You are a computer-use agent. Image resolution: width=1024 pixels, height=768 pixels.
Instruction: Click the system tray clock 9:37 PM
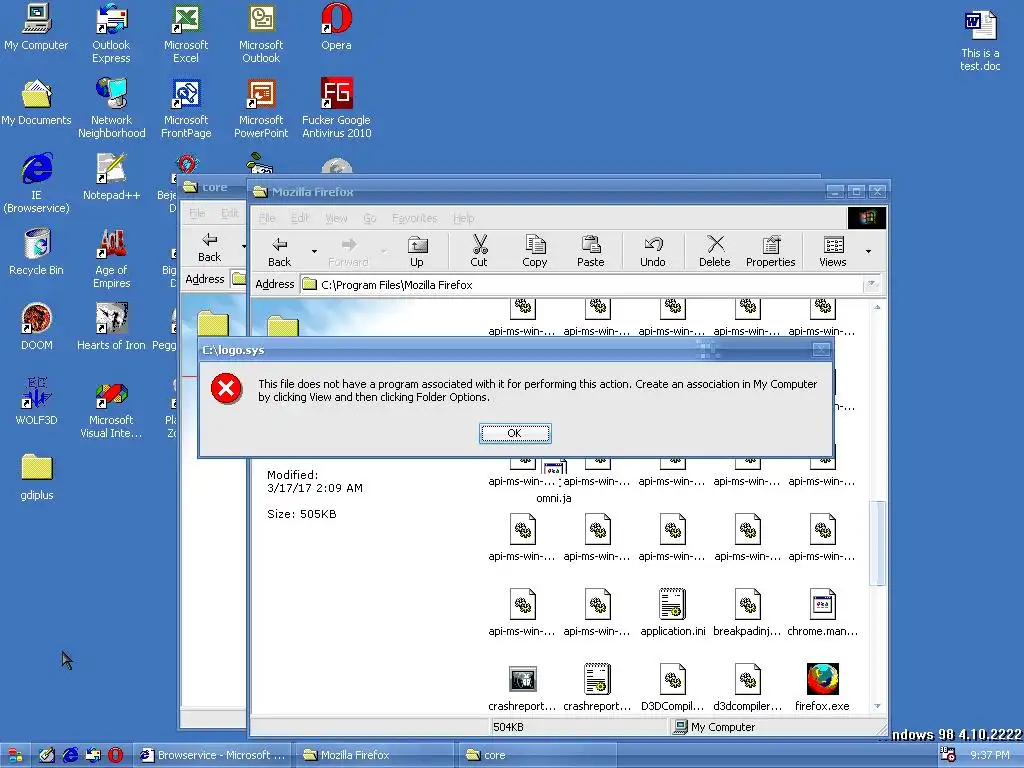tap(989, 755)
